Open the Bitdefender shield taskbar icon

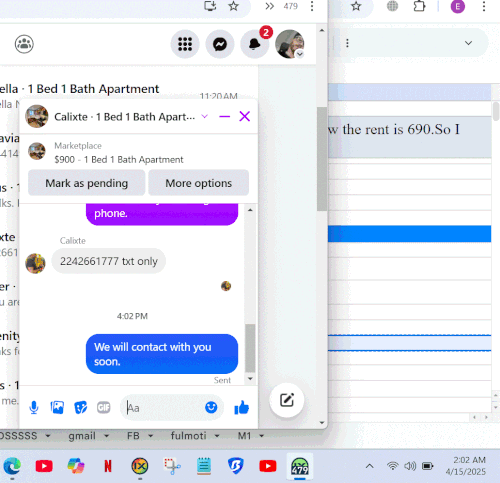(x=236, y=466)
